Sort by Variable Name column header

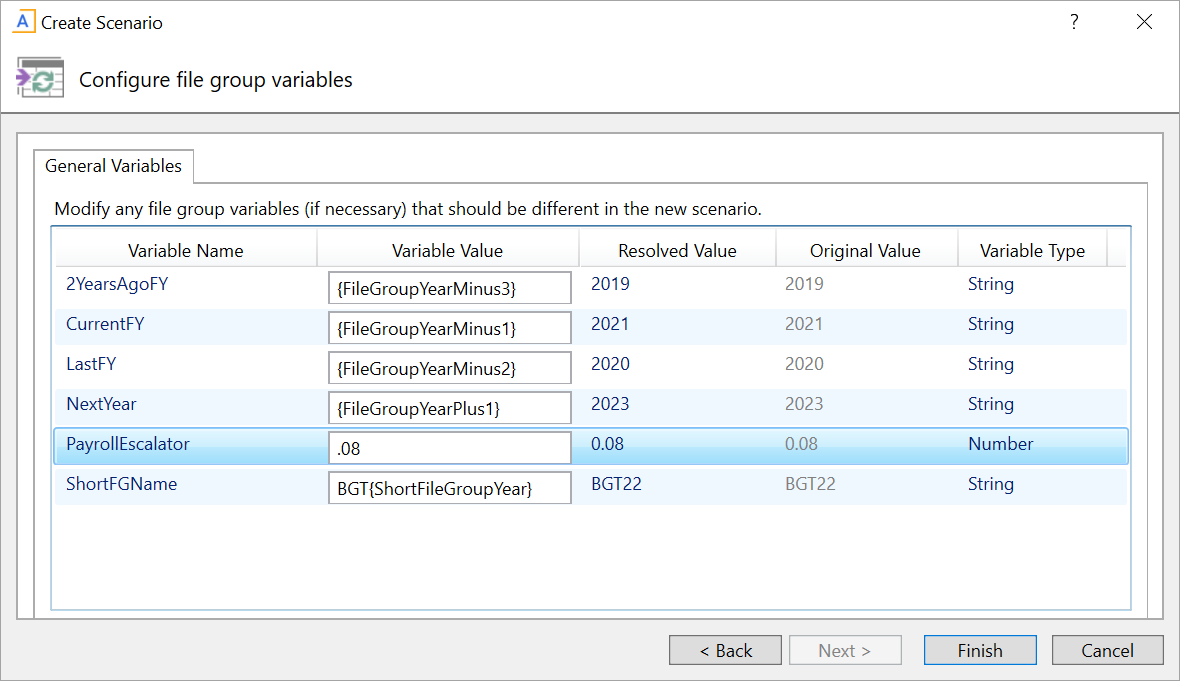click(185, 251)
